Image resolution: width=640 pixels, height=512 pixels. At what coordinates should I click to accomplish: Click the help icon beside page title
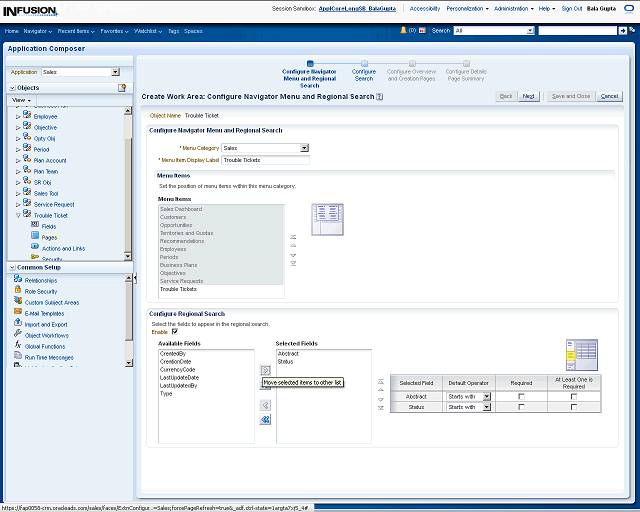[381, 97]
